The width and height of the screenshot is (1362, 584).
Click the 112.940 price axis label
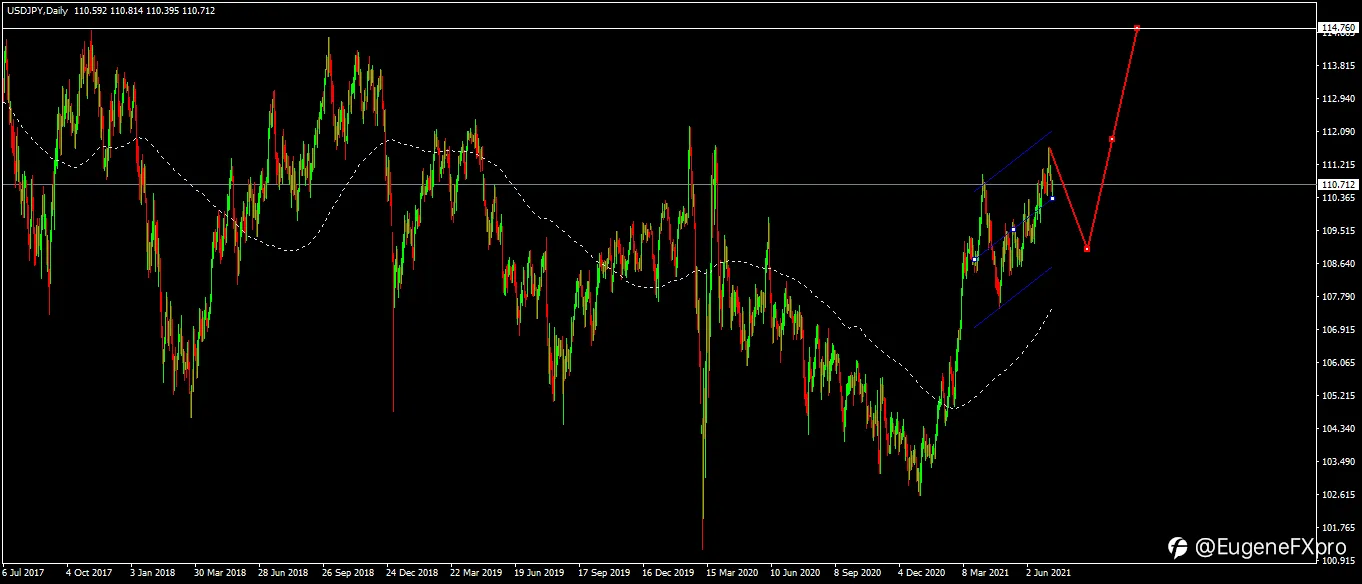tap(1337, 99)
